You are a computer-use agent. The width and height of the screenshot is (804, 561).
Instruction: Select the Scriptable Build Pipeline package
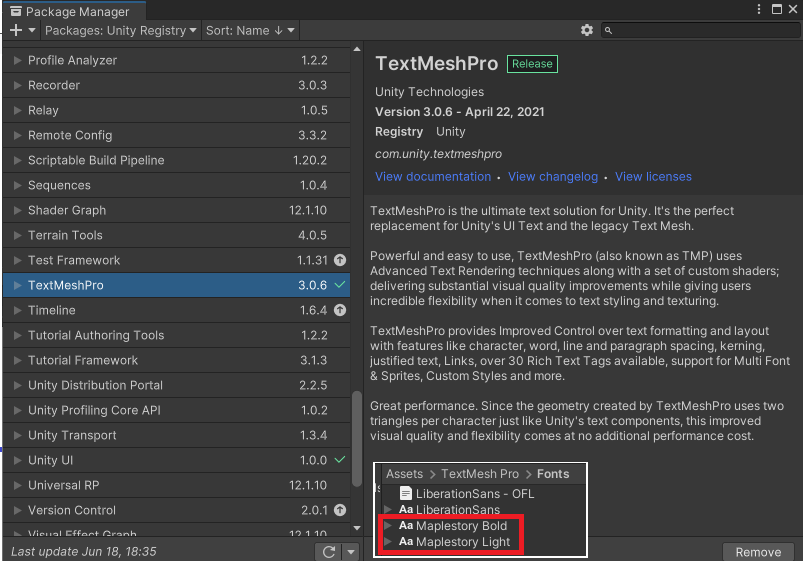click(176, 160)
